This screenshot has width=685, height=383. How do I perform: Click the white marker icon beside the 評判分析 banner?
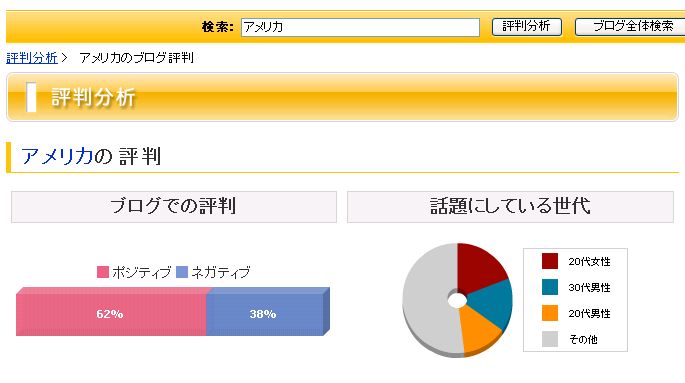coord(31,97)
